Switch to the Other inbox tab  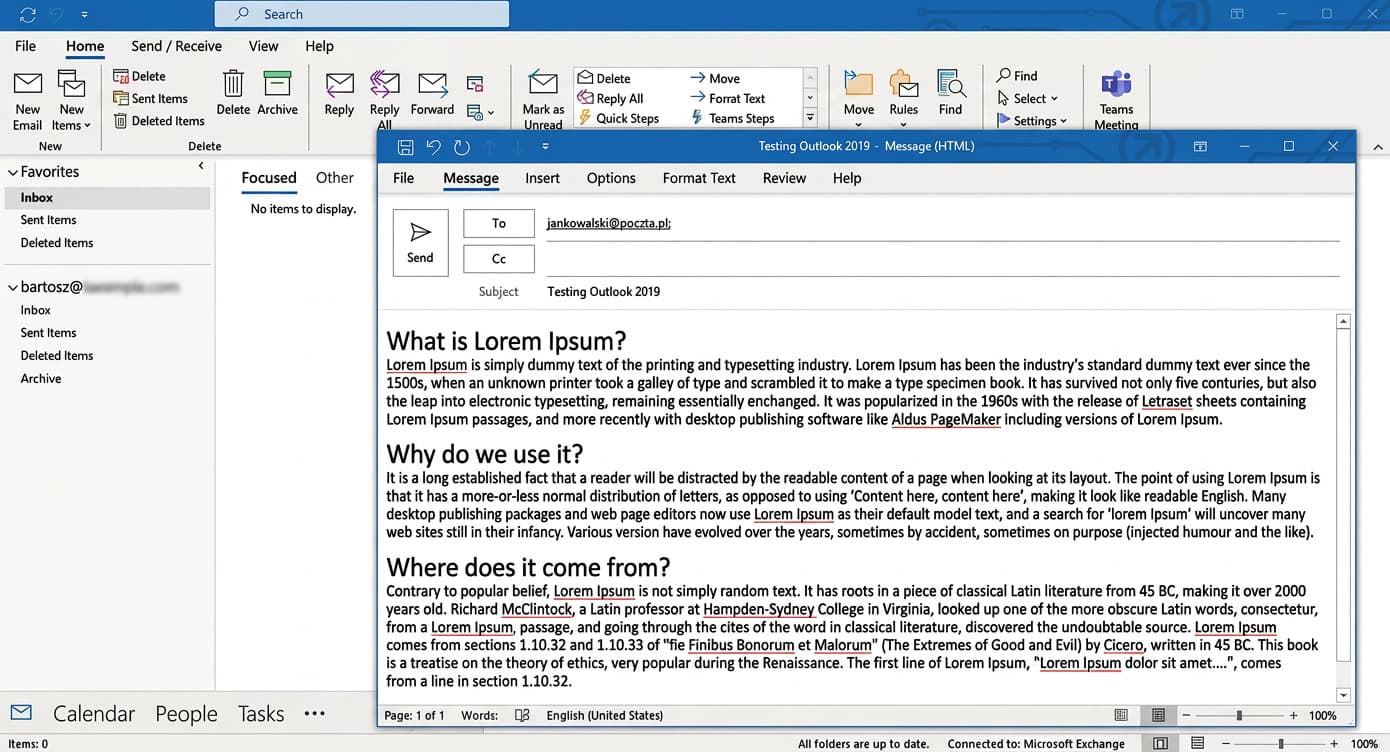click(335, 178)
